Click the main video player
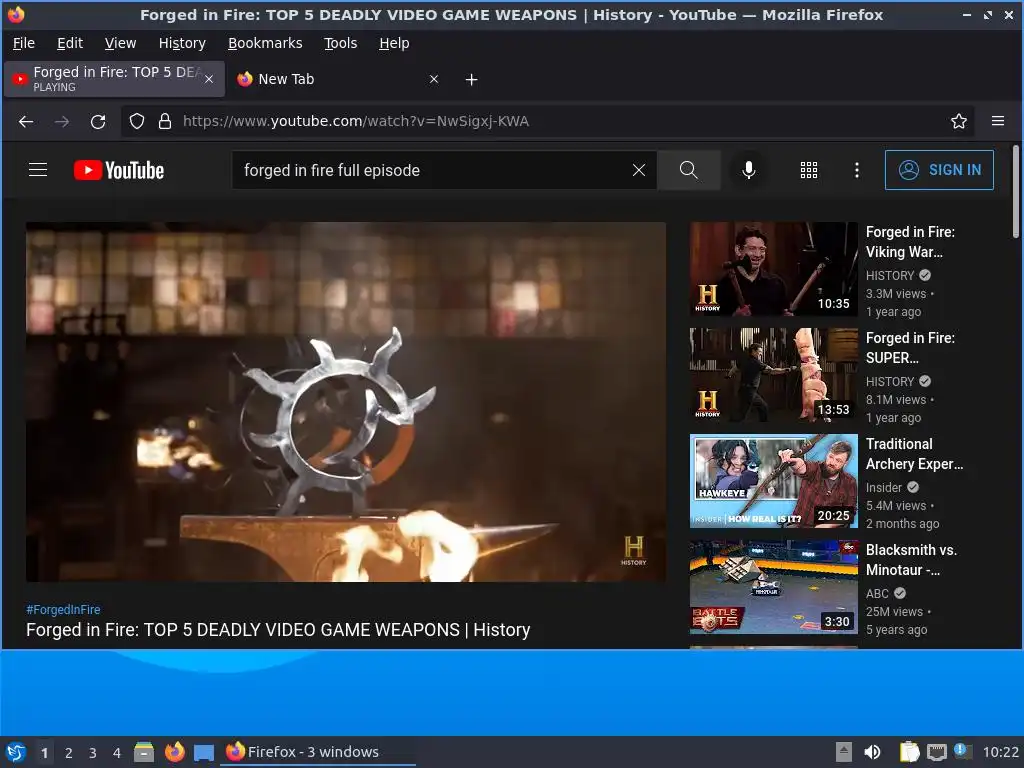The height and width of the screenshot is (768, 1024). tap(346, 402)
